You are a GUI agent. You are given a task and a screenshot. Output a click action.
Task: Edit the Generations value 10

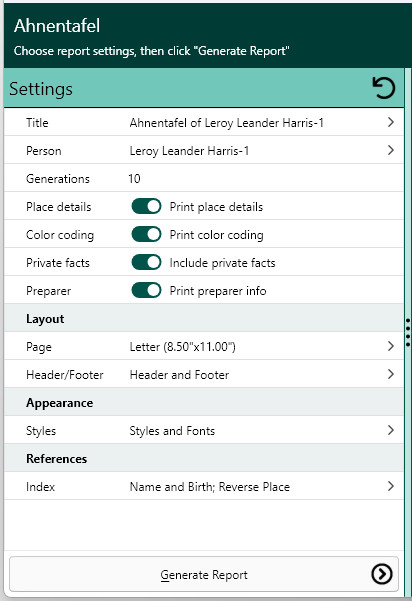pyautogui.click(x=134, y=179)
